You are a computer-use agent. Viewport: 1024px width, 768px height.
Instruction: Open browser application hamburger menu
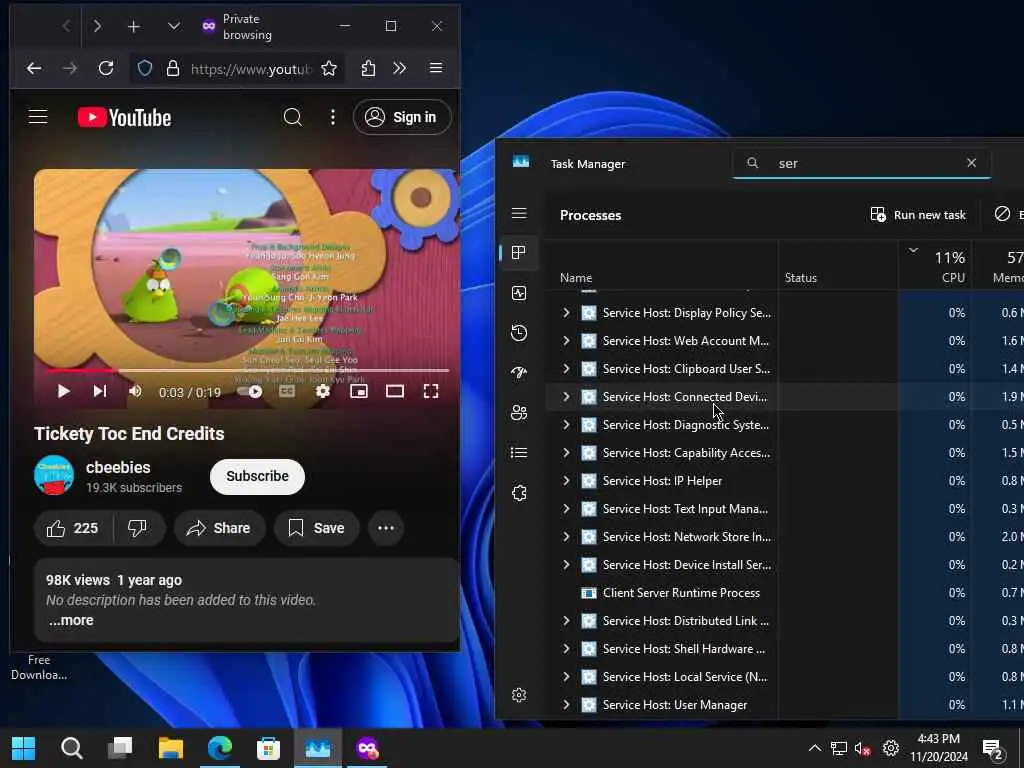pos(436,68)
